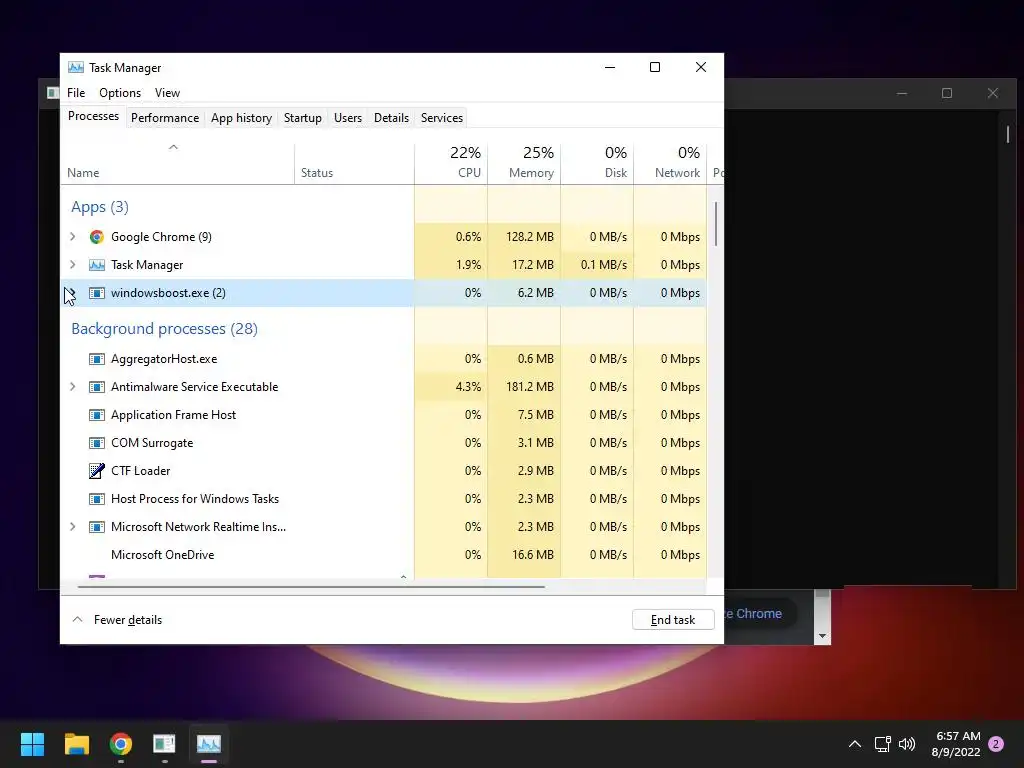Select the Microsoft OneDrive process row

click(x=383, y=555)
